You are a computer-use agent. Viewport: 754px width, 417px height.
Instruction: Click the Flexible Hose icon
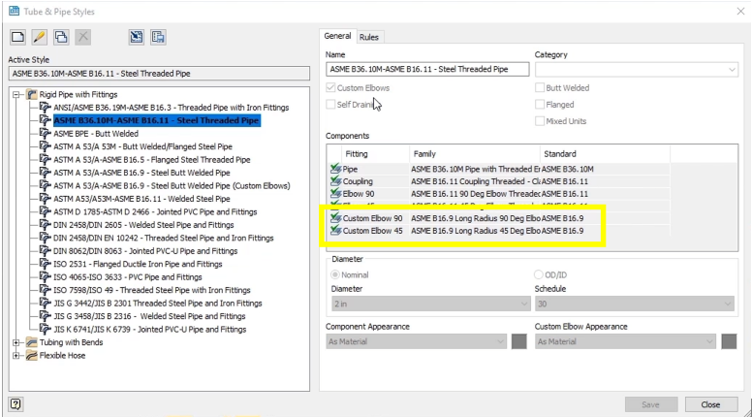31,356
